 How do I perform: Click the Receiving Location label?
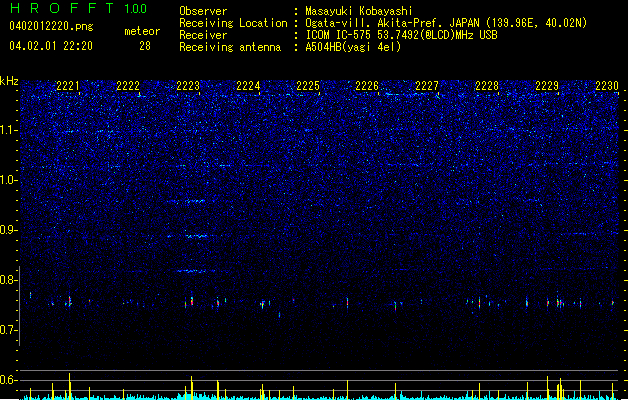click(x=233, y=23)
